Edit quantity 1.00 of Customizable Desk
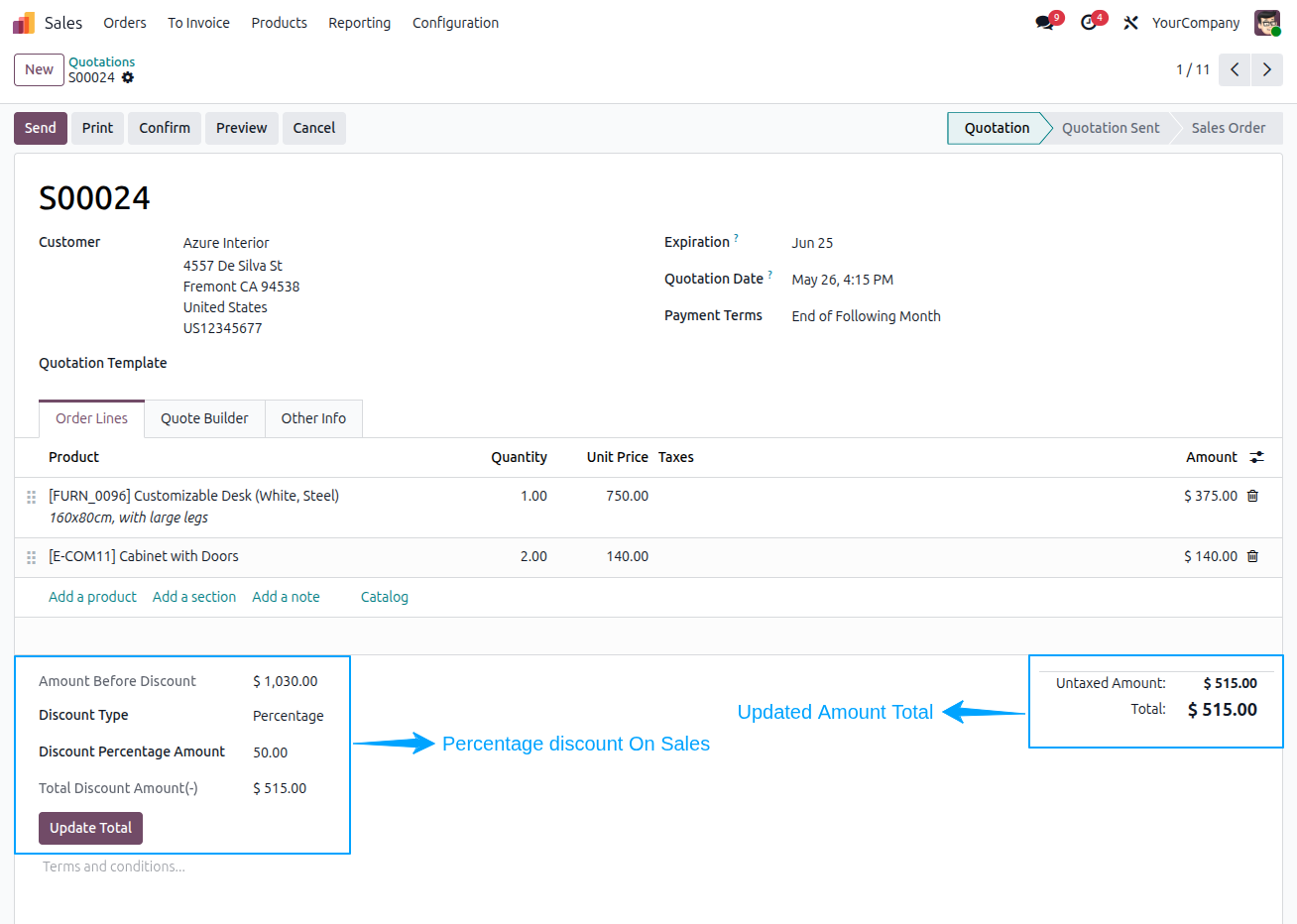This screenshot has width=1297, height=924. [533, 496]
